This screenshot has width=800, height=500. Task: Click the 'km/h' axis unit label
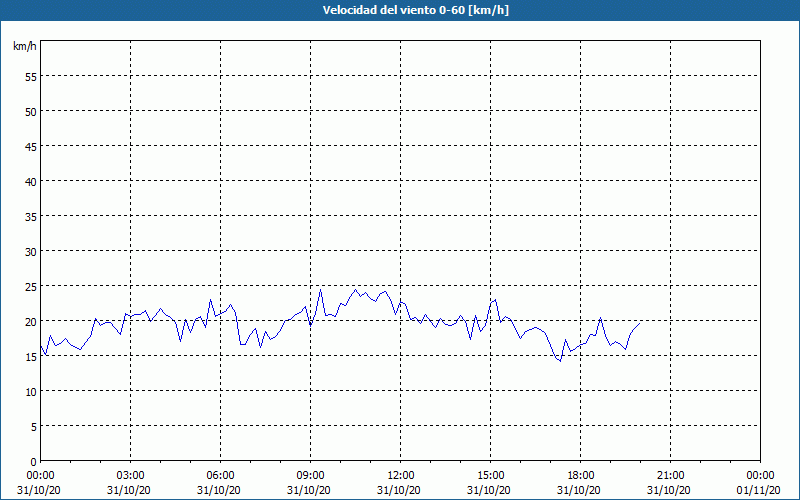tap(24, 46)
